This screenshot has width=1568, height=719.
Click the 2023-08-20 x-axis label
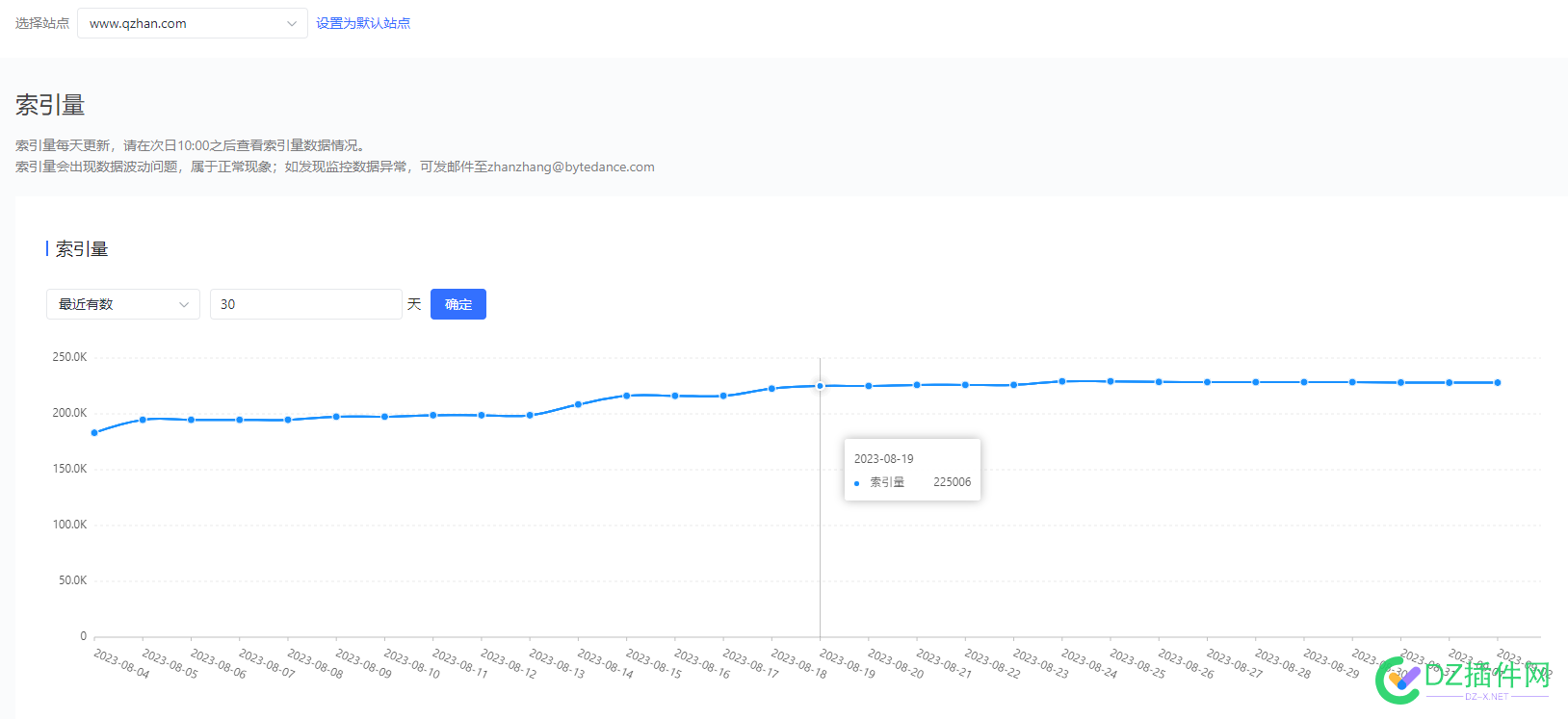896,662
